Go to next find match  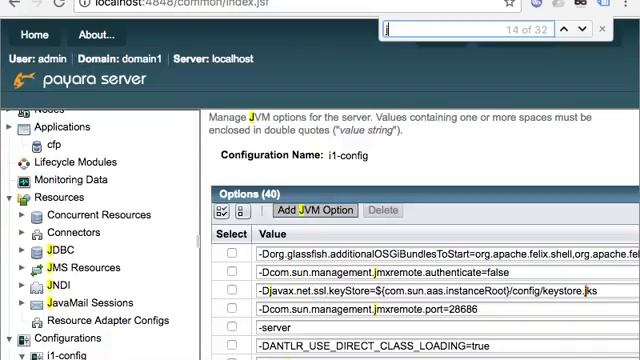coord(582,29)
